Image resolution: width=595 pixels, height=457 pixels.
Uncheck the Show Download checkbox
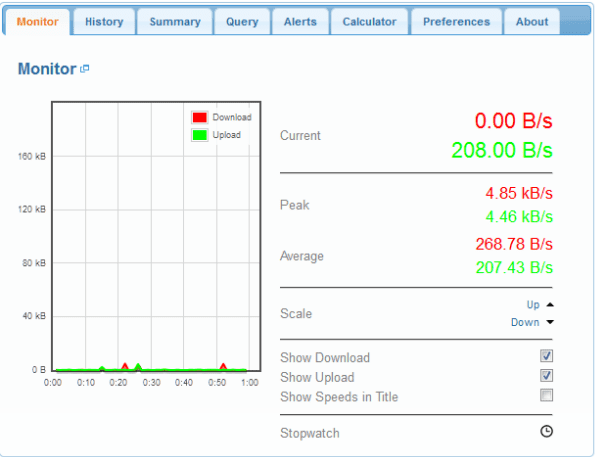pos(546,356)
